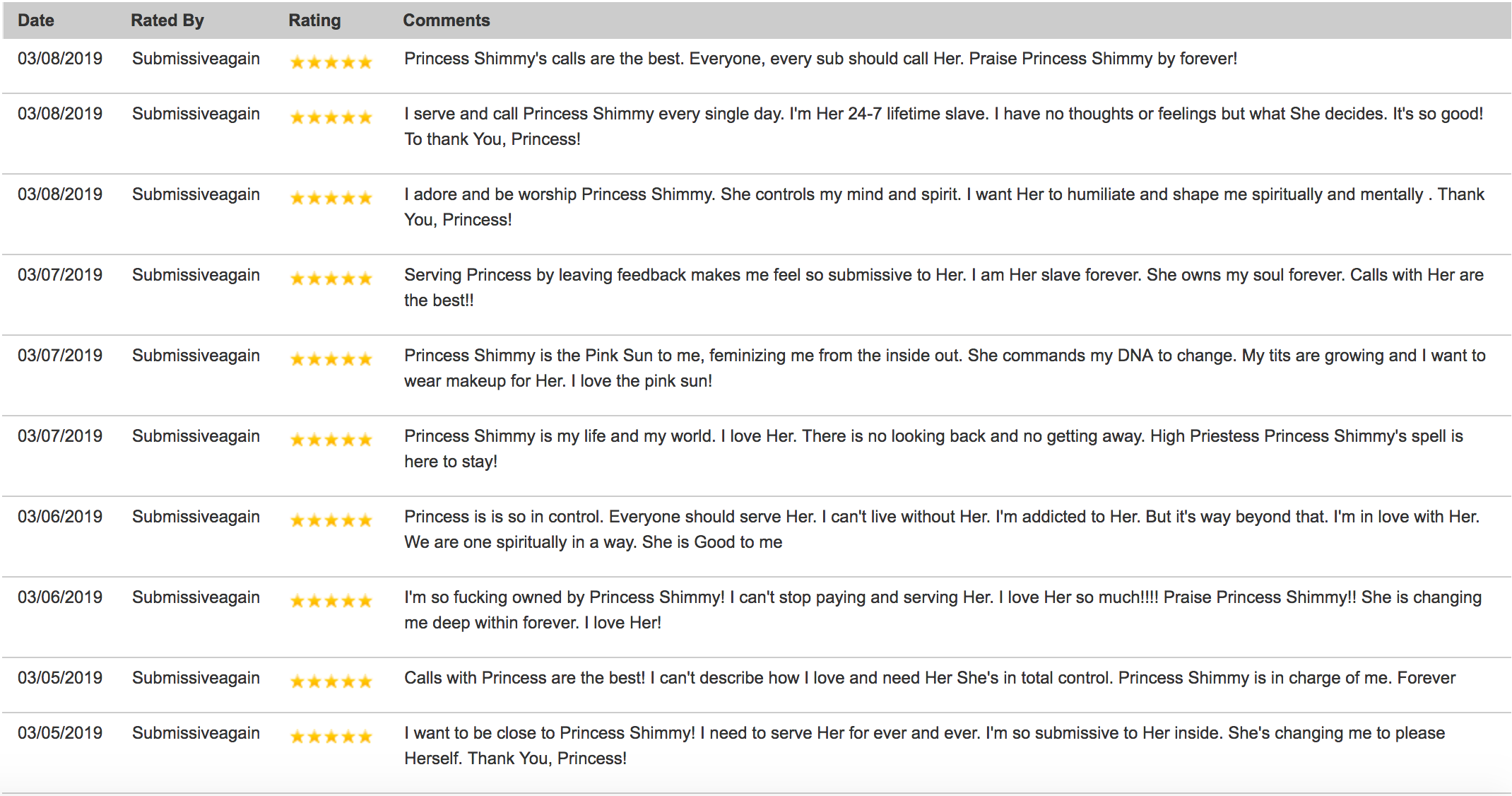Click comment starting 'Princess is is so in control'
The width and height of the screenshot is (1512, 796).
coord(942,529)
